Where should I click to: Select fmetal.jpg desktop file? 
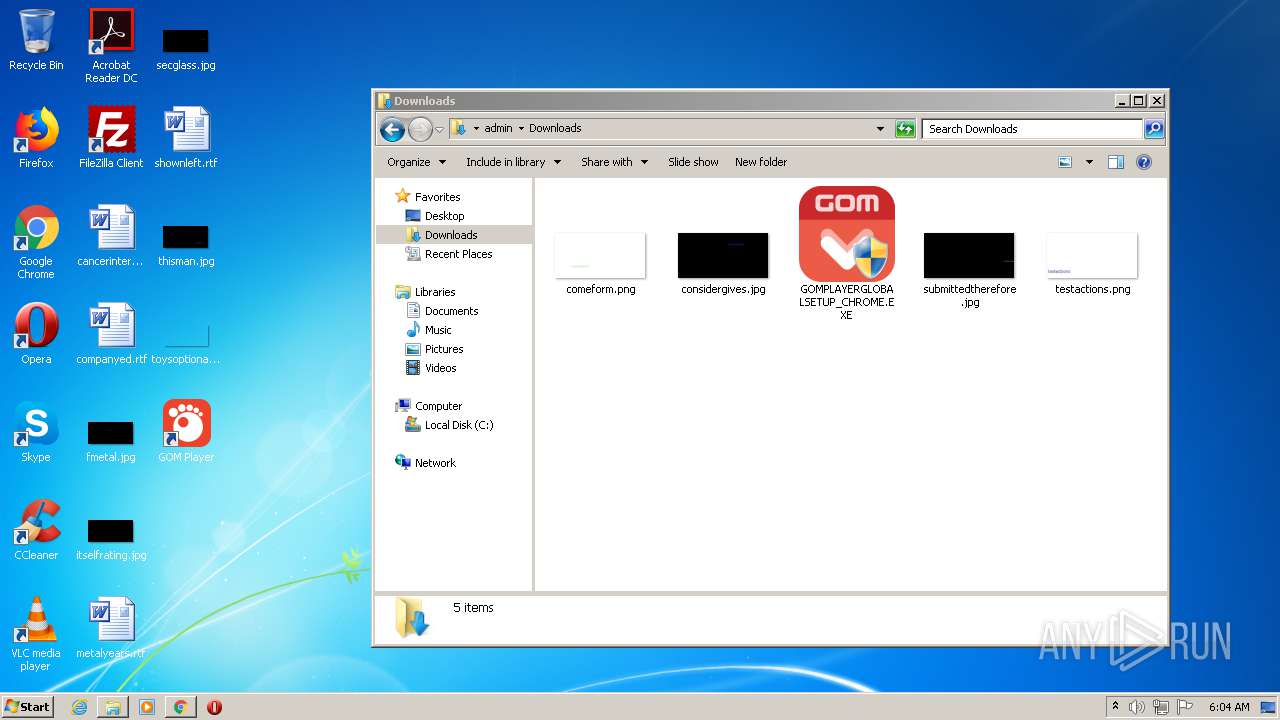(x=111, y=441)
